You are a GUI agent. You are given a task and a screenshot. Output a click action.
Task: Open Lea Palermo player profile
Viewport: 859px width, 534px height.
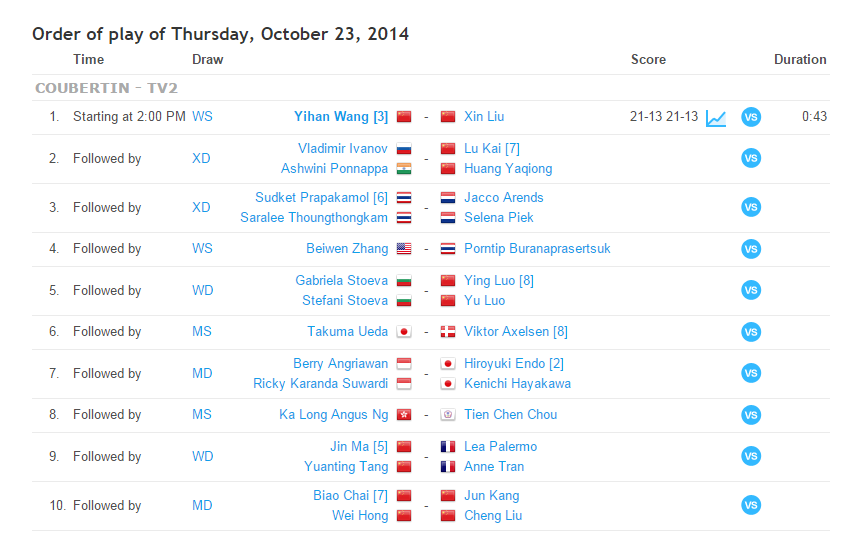pos(500,447)
